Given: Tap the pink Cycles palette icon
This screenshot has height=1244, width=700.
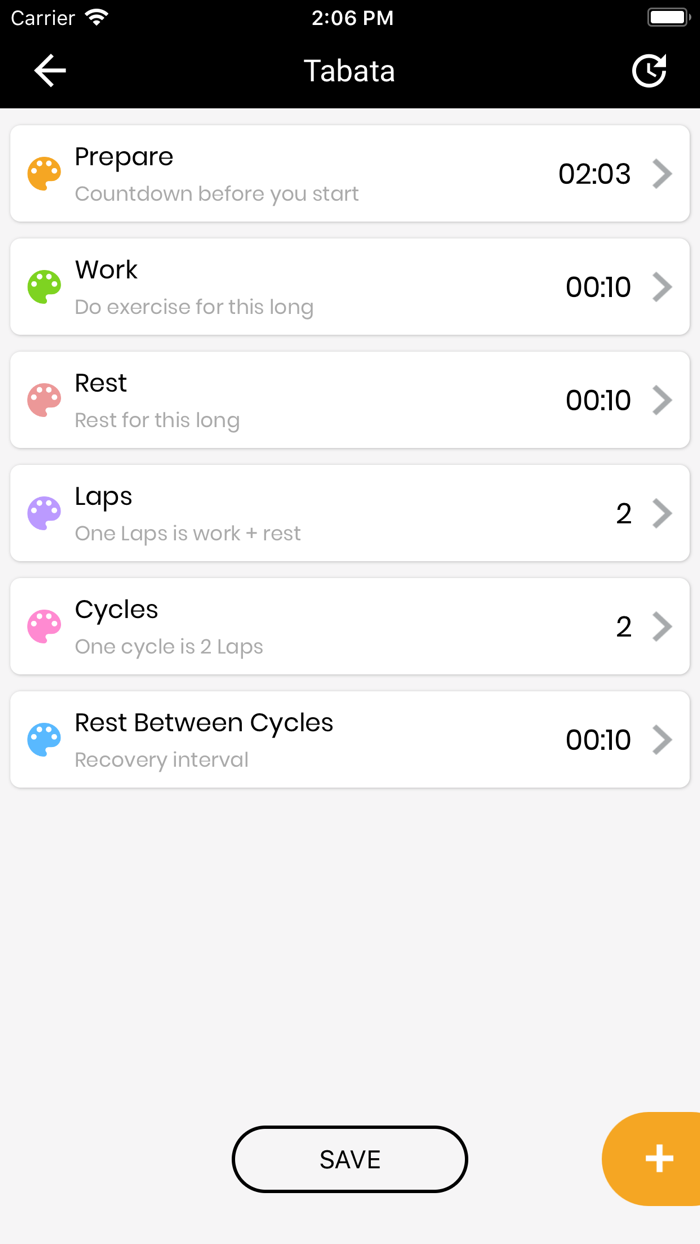Looking at the screenshot, I should 42,625.
